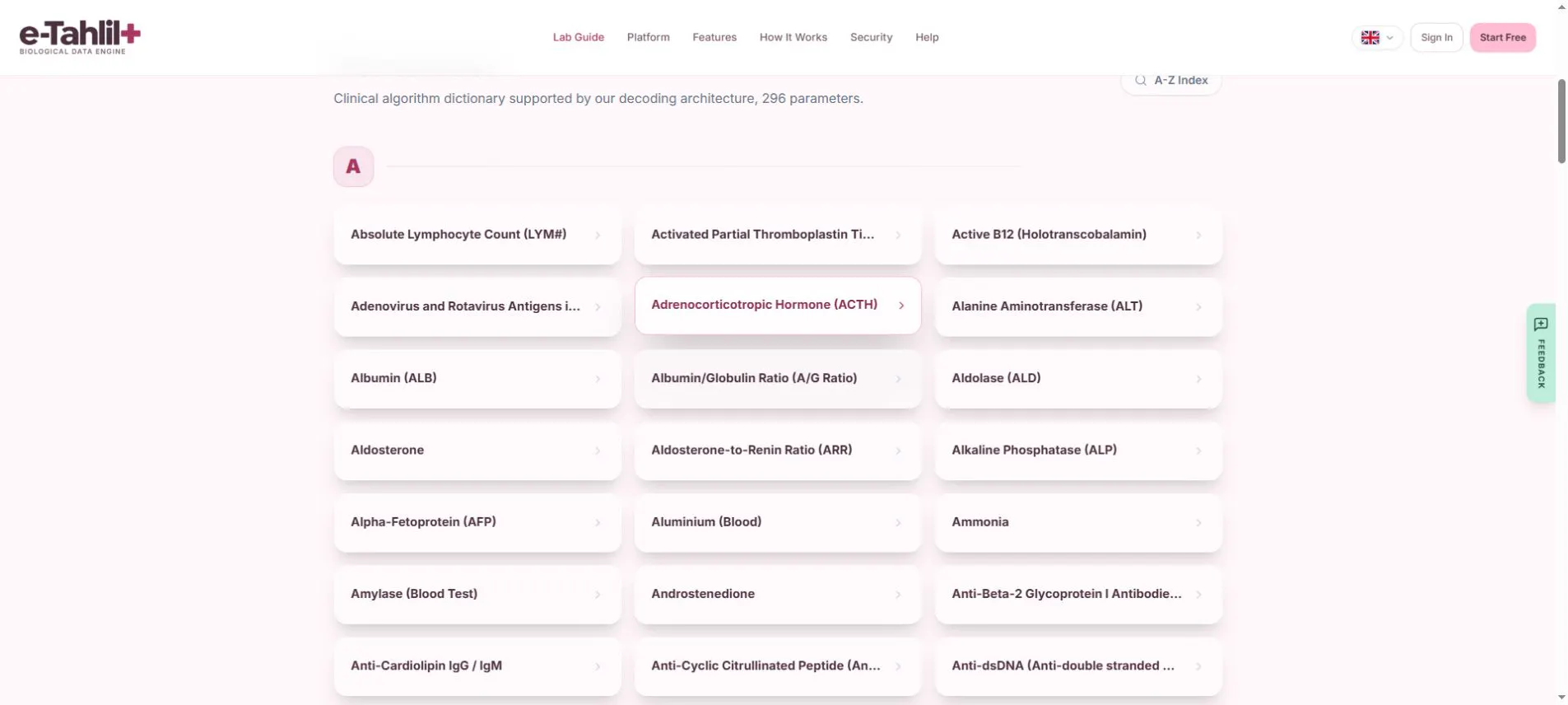
Task: Open Aluminium (Blood) entry
Action: tap(778, 522)
